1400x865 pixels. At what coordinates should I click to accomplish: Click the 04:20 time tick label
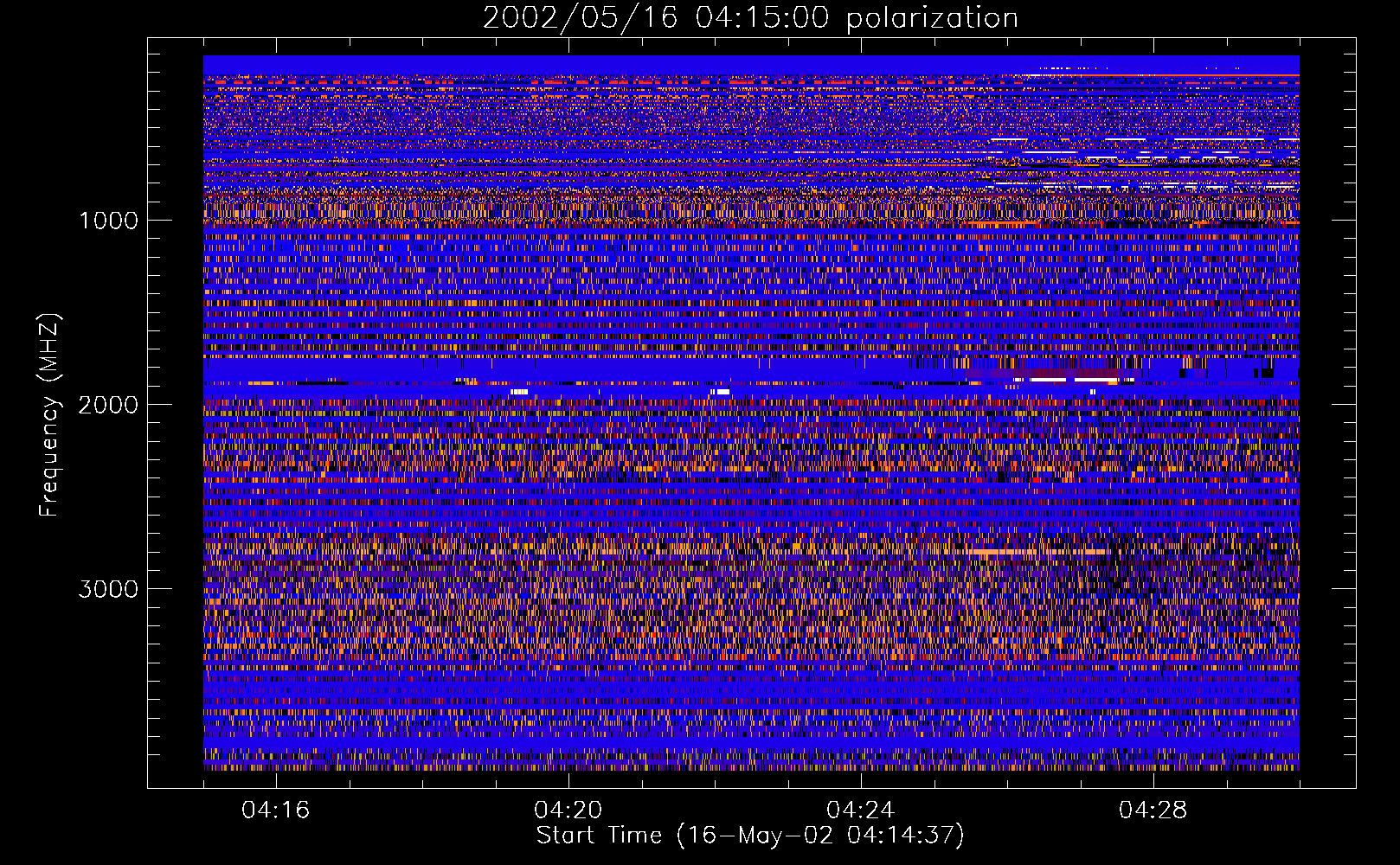coord(568,811)
